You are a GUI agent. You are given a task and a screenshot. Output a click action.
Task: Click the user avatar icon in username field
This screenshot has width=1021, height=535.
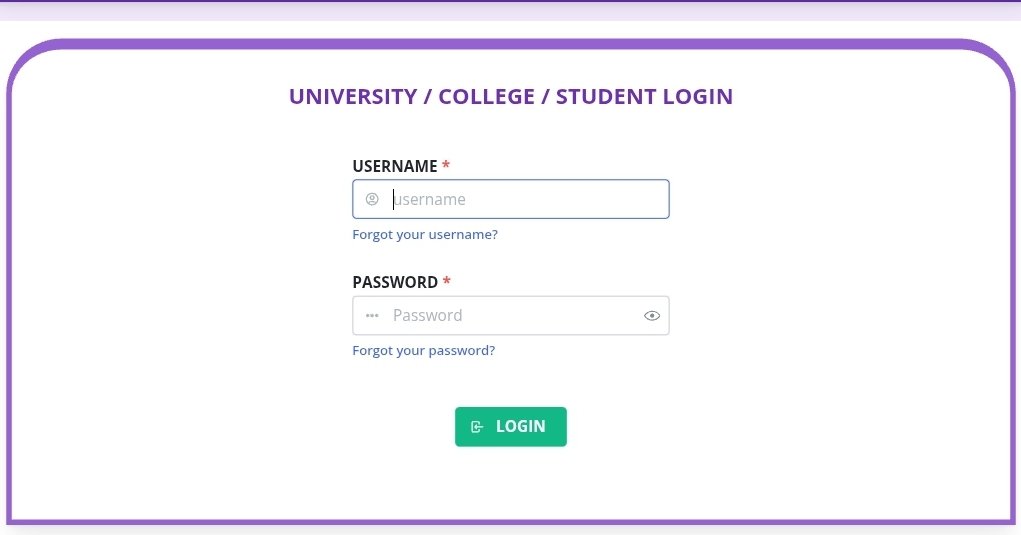[x=372, y=199]
